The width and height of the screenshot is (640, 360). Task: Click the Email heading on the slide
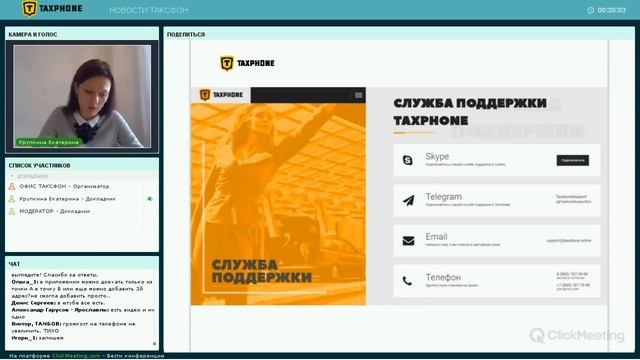[x=436, y=237]
